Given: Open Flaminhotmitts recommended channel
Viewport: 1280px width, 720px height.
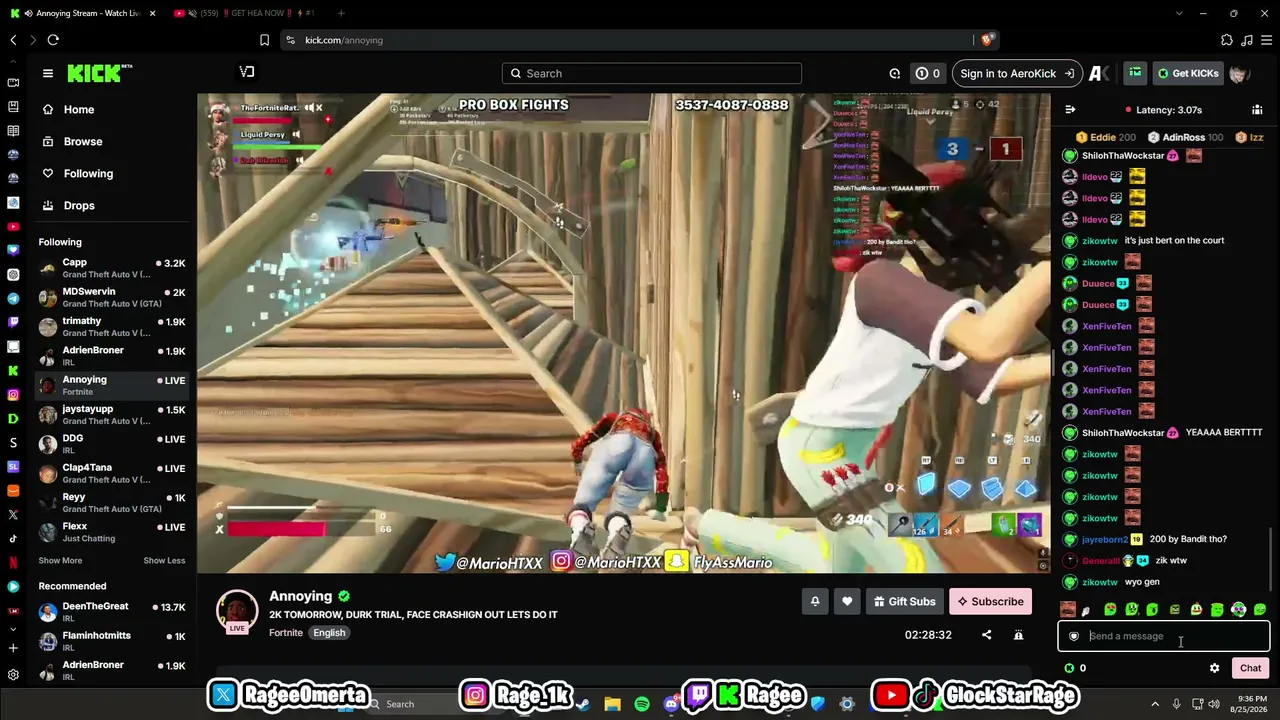Looking at the screenshot, I should pos(111,641).
